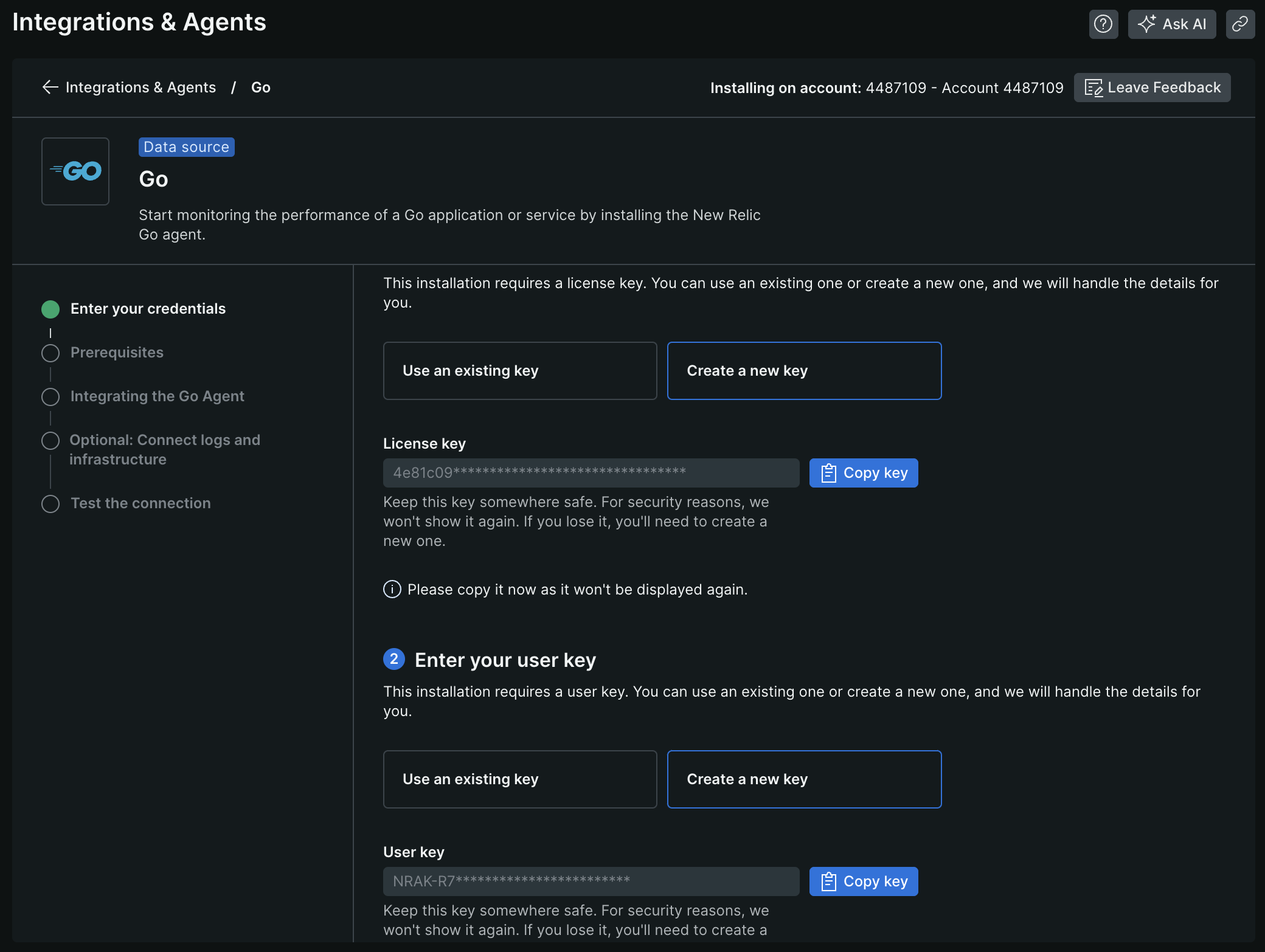Open Ask AI assistant
The height and width of the screenshot is (952, 1265).
pyautogui.click(x=1171, y=24)
